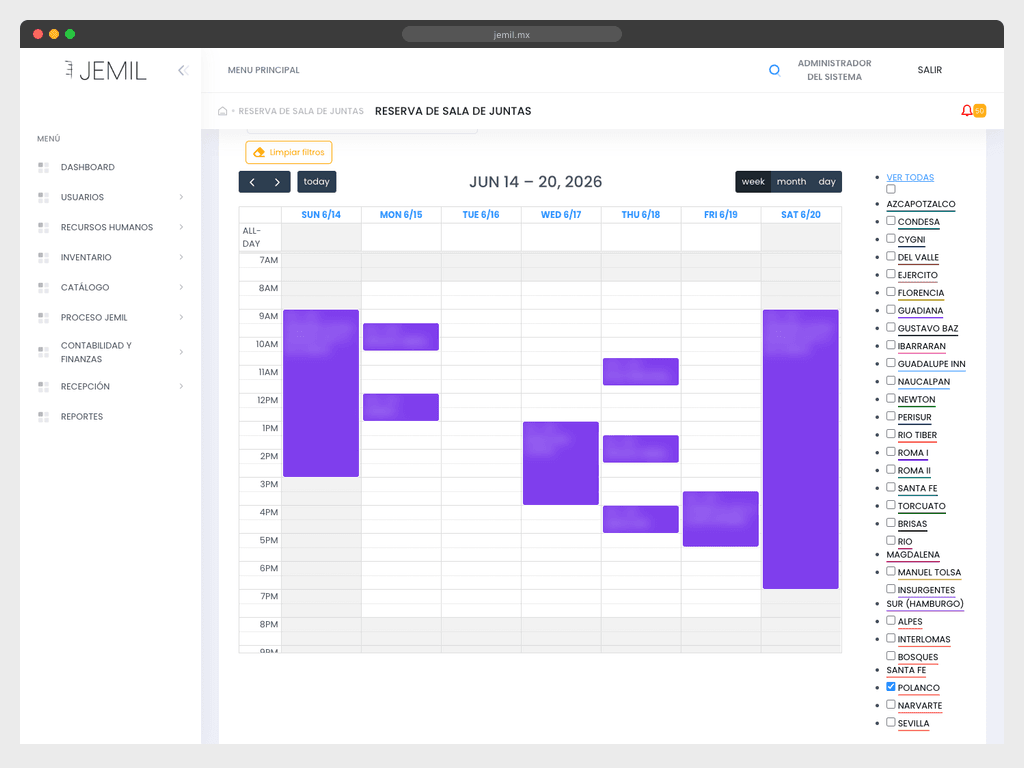Screen dimensions: 1024x768
Task: Expand the Proceso Jemil submenu chevron
Action: 182,317
